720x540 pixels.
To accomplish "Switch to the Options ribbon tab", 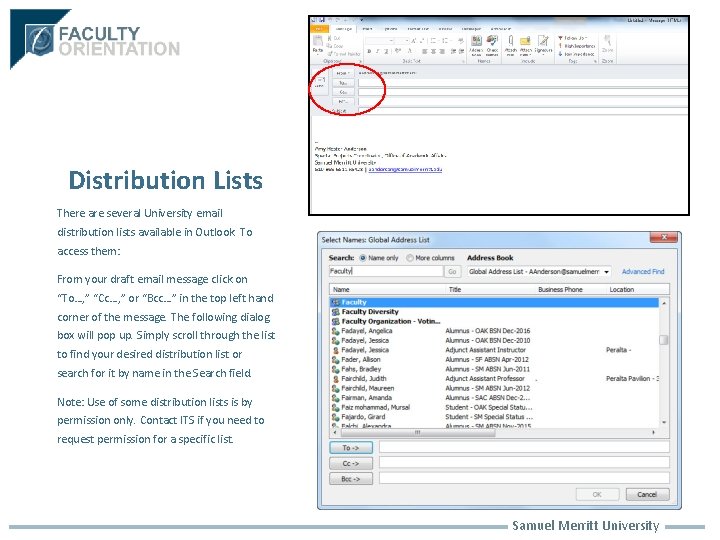I will coord(391,29).
